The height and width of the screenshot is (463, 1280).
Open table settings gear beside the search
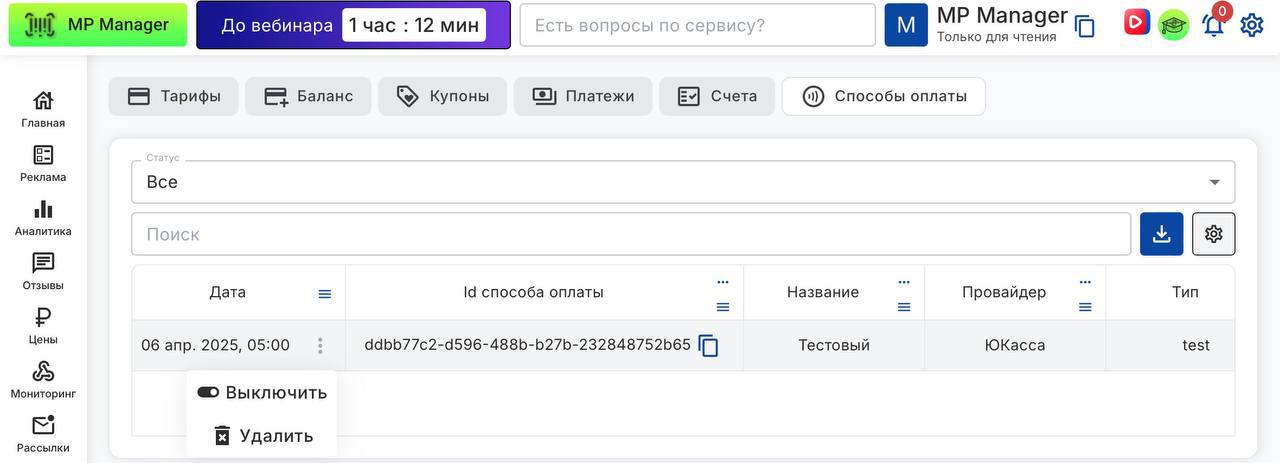tap(1213, 234)
